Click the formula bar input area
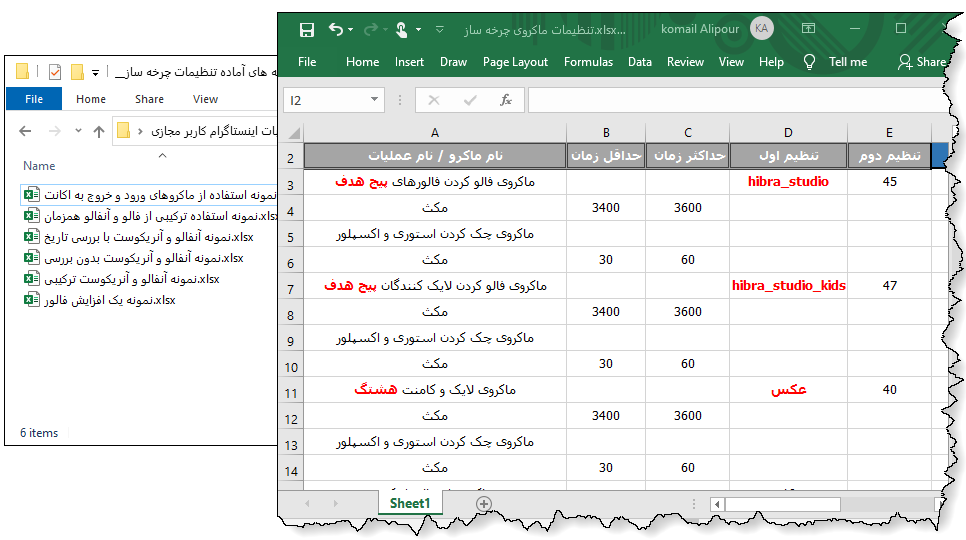This screenshot has height=540, width=966. coord(736,100)
